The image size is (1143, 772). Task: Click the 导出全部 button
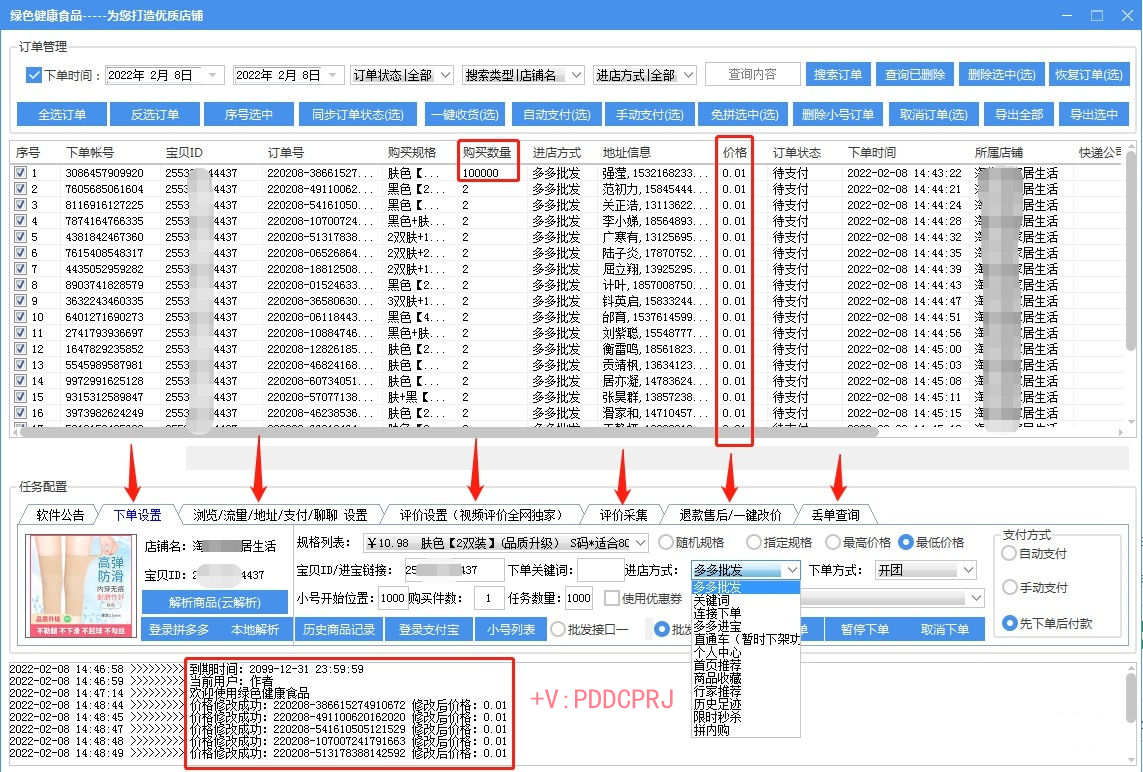(x=1018, y=114)
